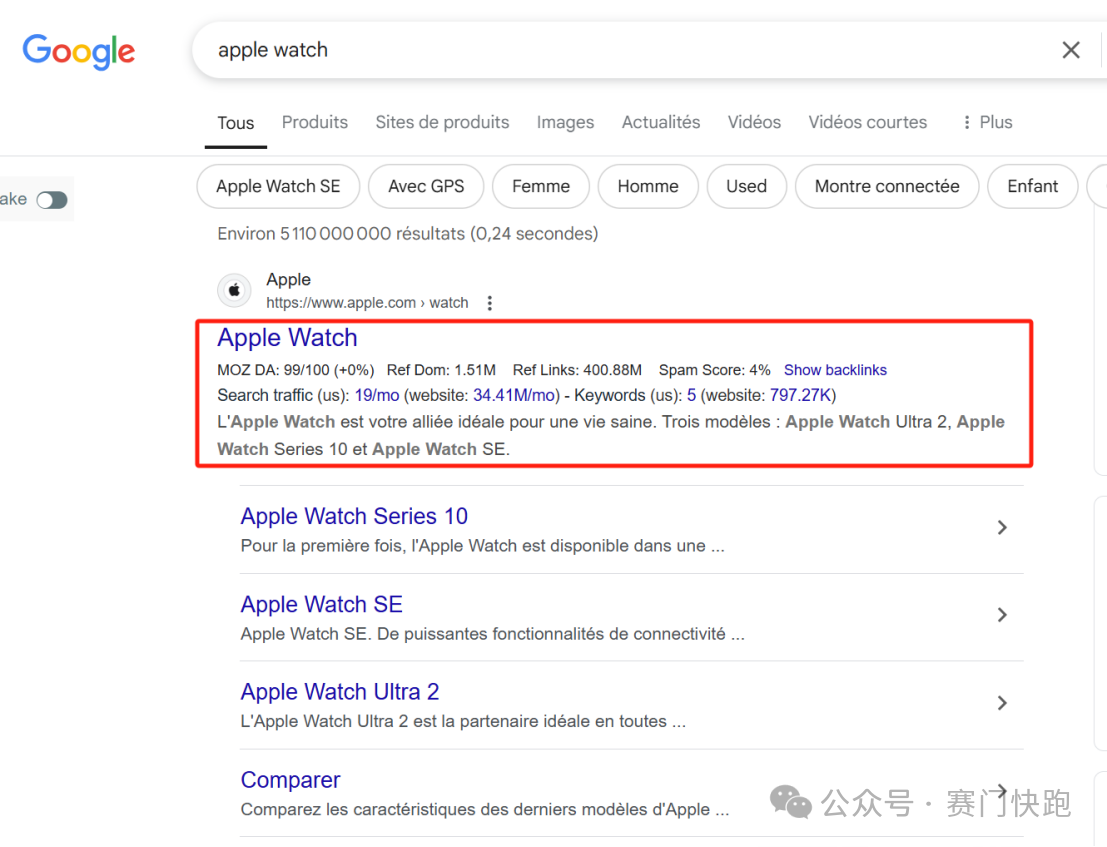Open the Plus more-tabs menu
The image size is (1107, 847).
(988, 122)
